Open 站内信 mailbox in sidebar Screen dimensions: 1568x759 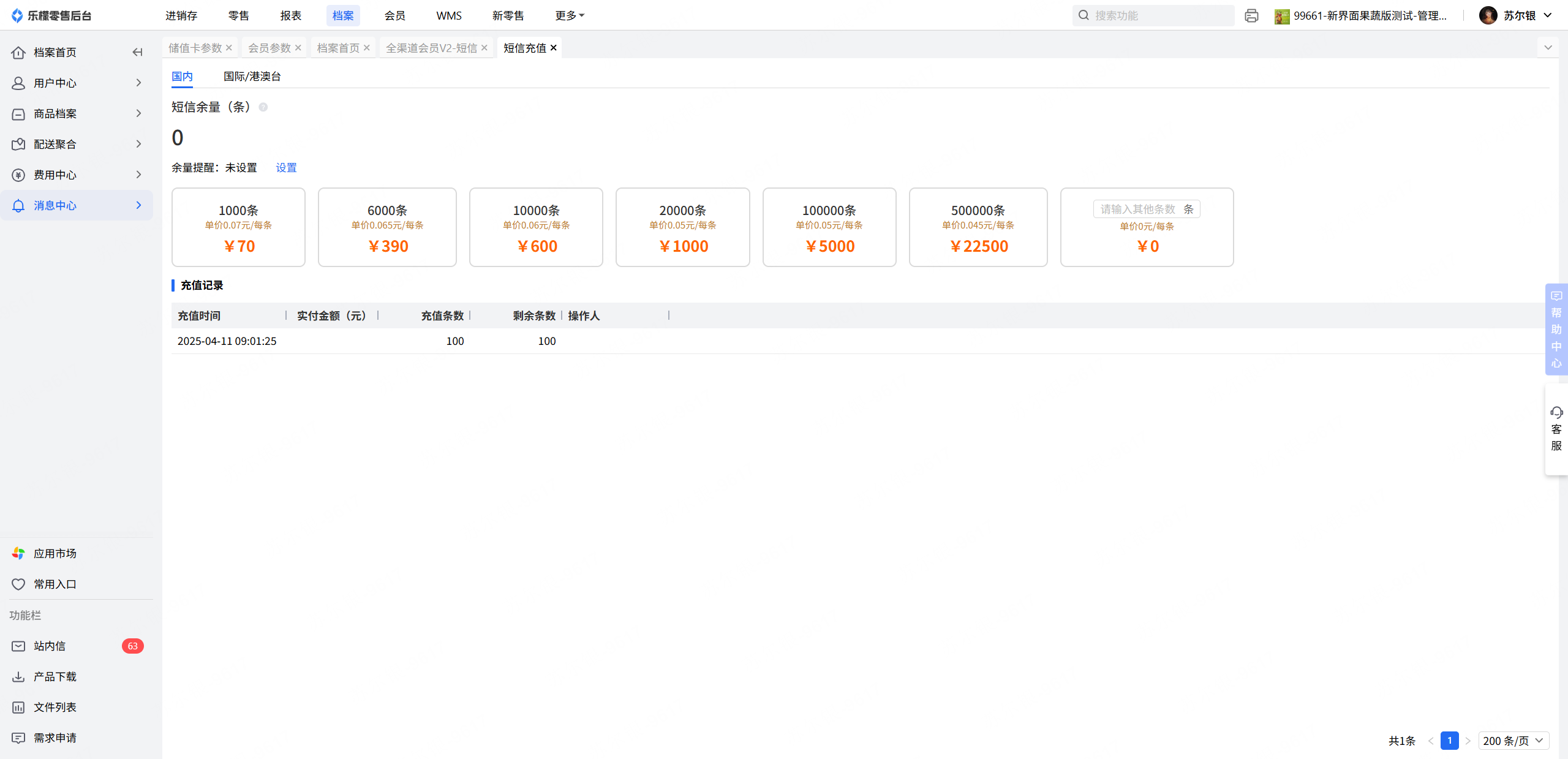tap(50, 646)
